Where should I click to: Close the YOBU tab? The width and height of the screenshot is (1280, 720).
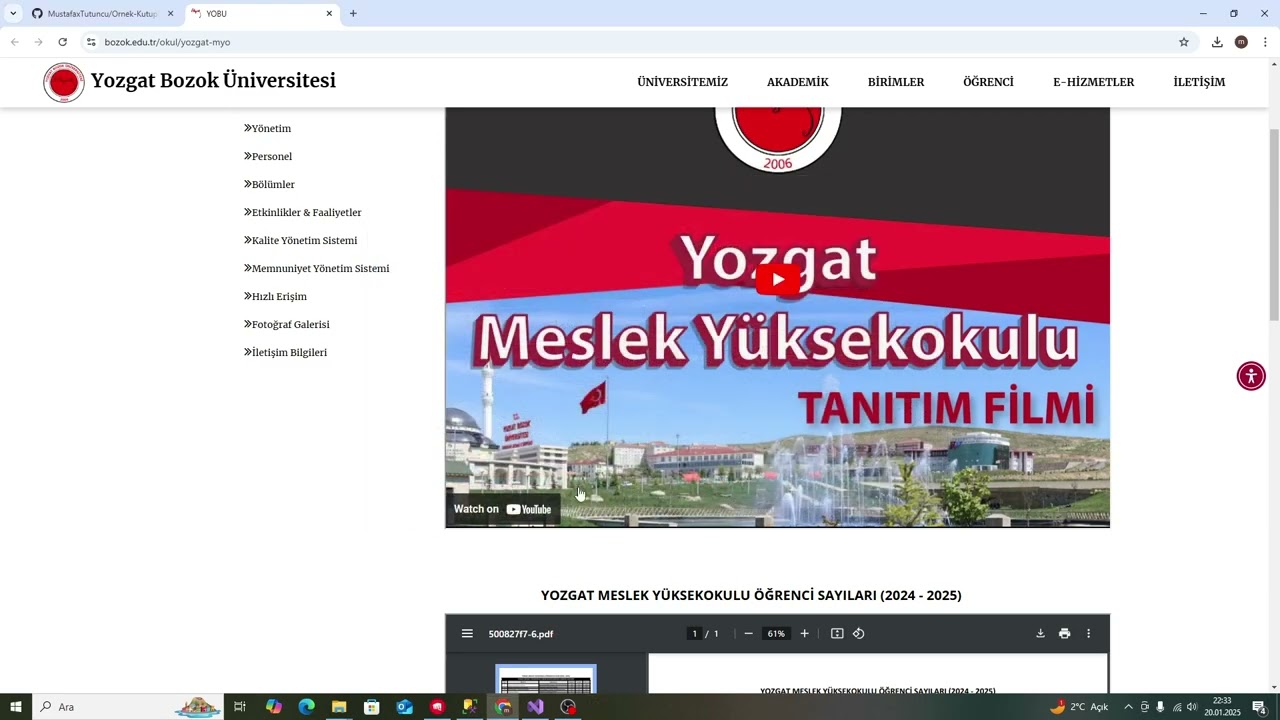329,14
